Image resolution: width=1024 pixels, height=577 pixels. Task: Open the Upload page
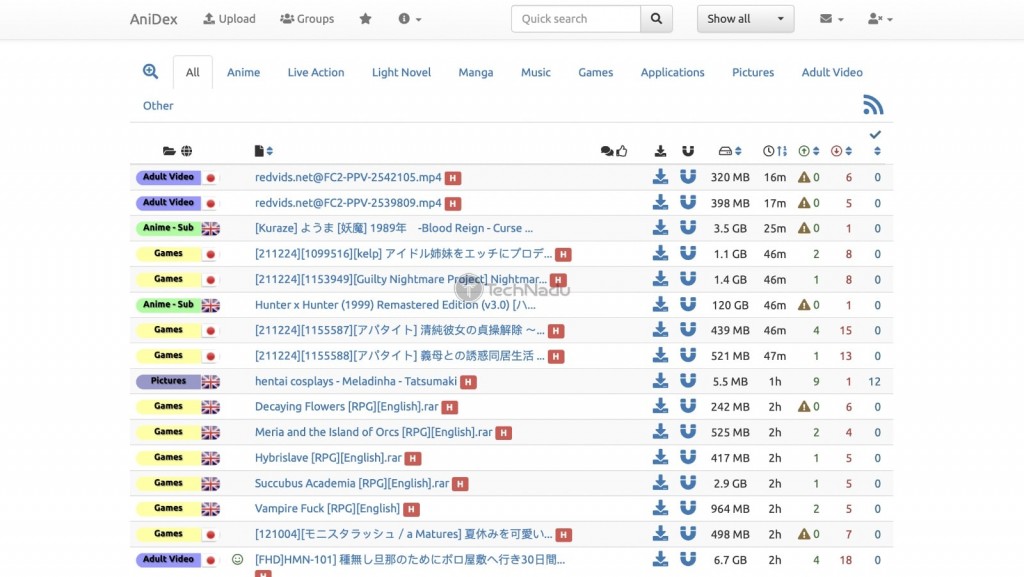click(229, 19)
